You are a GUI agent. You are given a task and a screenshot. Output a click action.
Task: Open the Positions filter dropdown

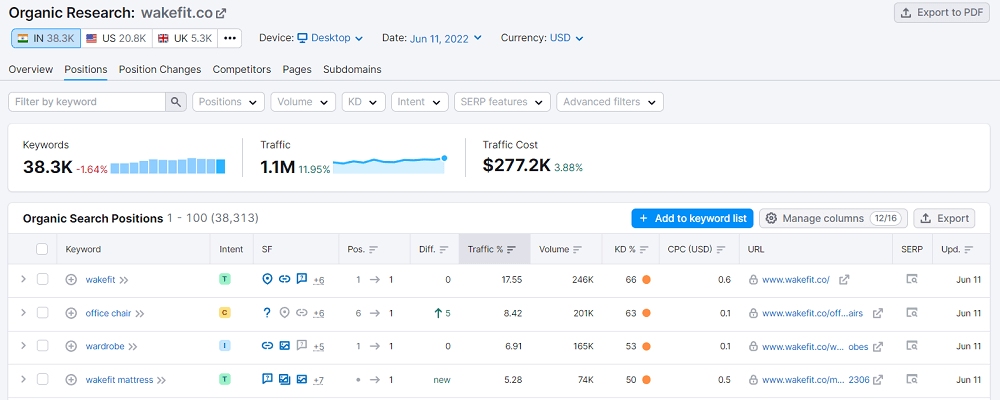(x=228, y=102)
